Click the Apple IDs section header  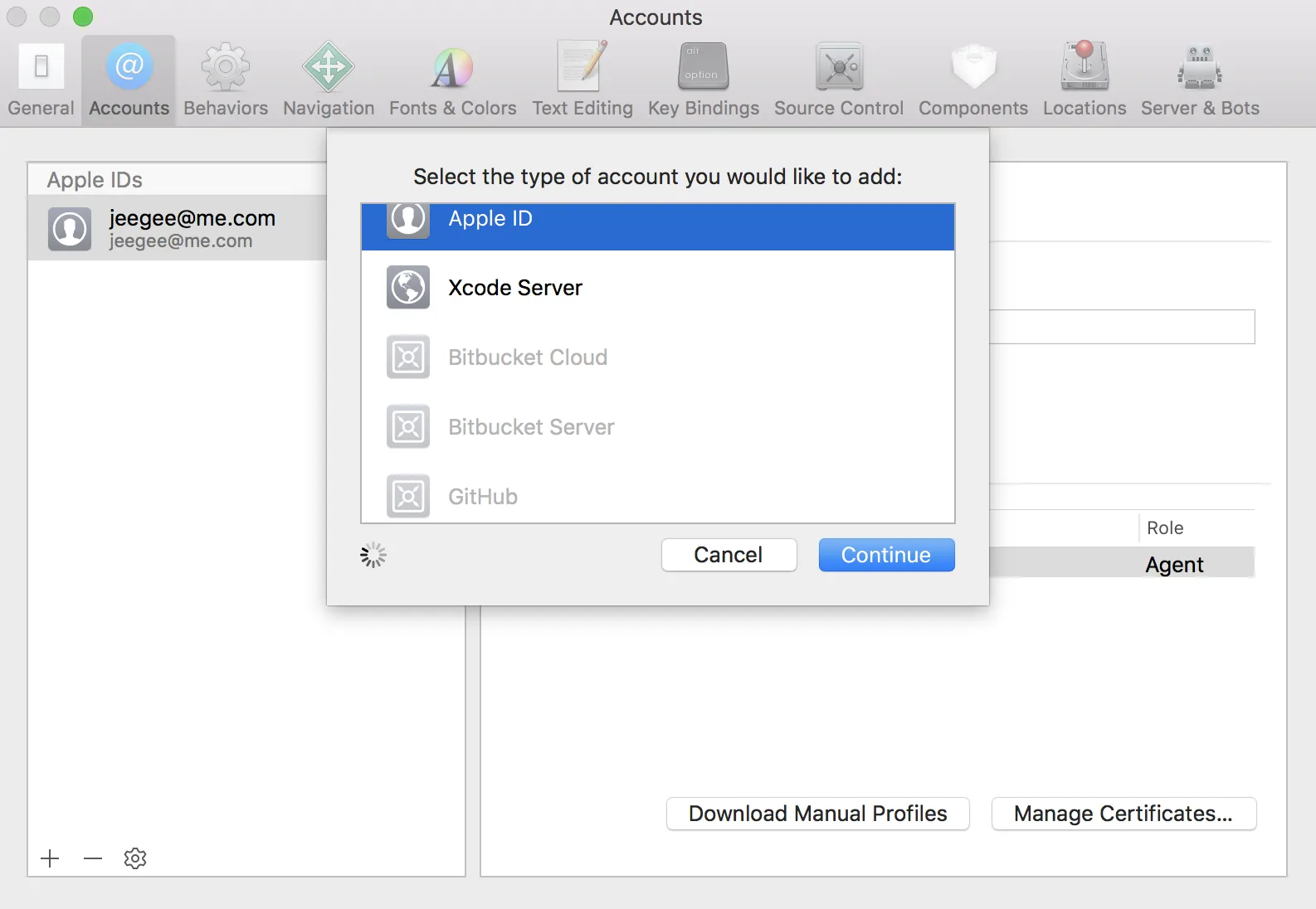coord(95,180)
